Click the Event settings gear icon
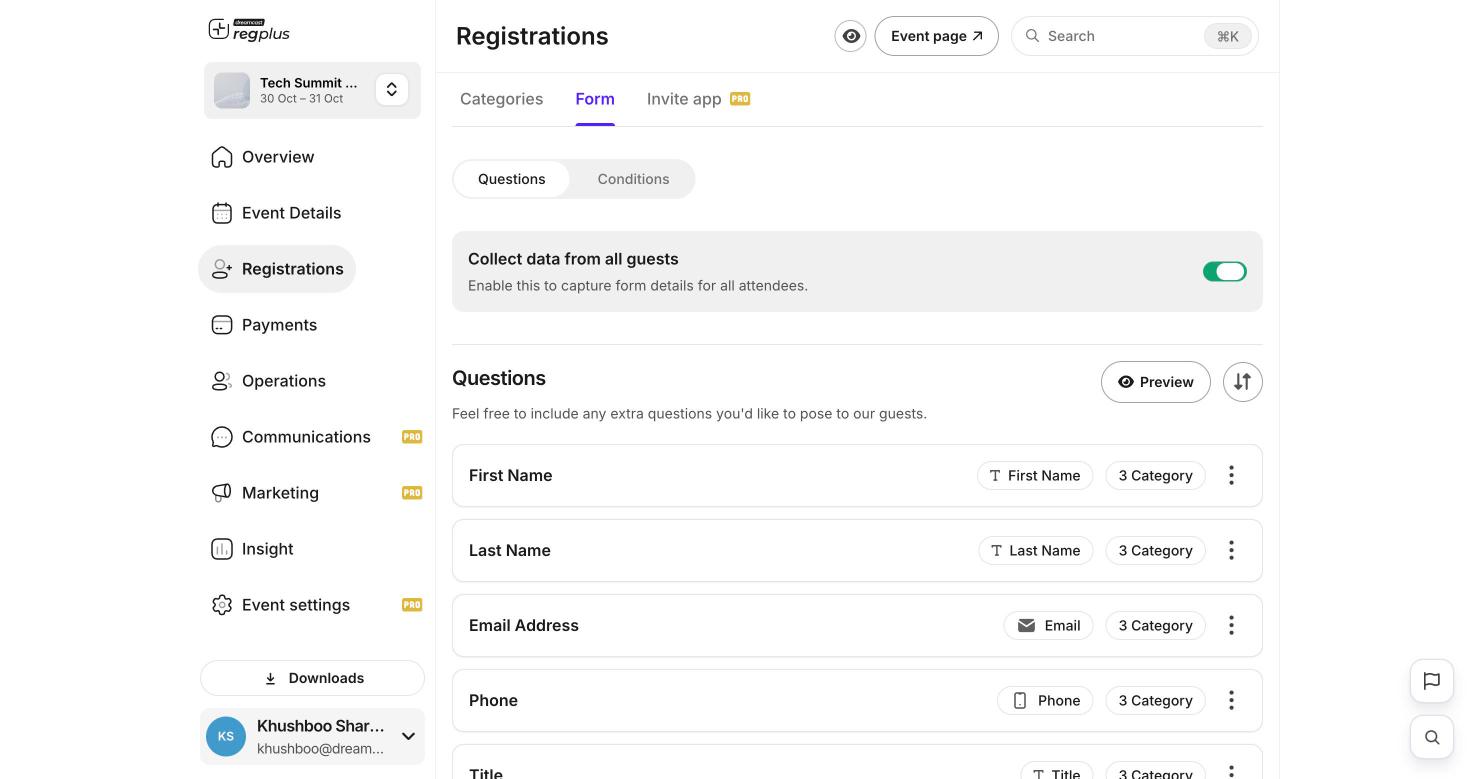This screenshot has height=779, width=1470. point(222,605)
